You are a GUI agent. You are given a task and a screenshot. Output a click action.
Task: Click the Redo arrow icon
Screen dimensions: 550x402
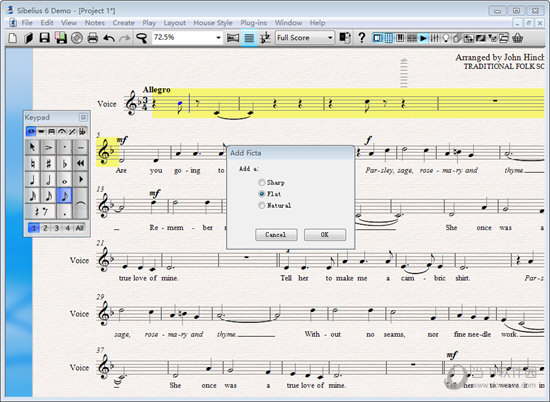(125, 38)
